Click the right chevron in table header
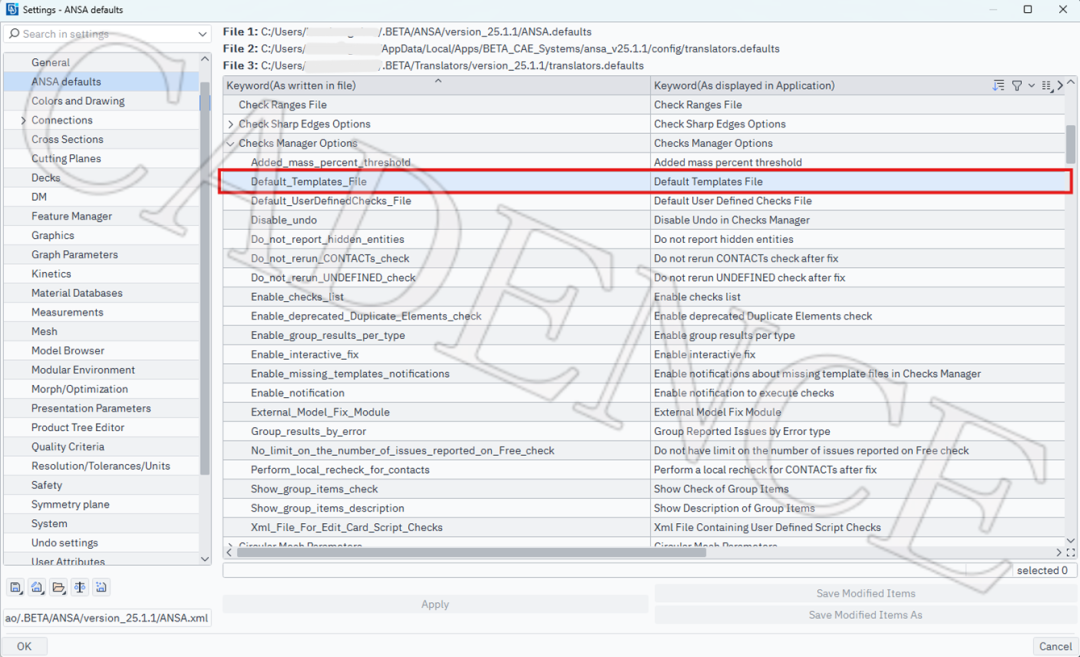This screenshot has height=657, width=1080. coord(1059,85)
